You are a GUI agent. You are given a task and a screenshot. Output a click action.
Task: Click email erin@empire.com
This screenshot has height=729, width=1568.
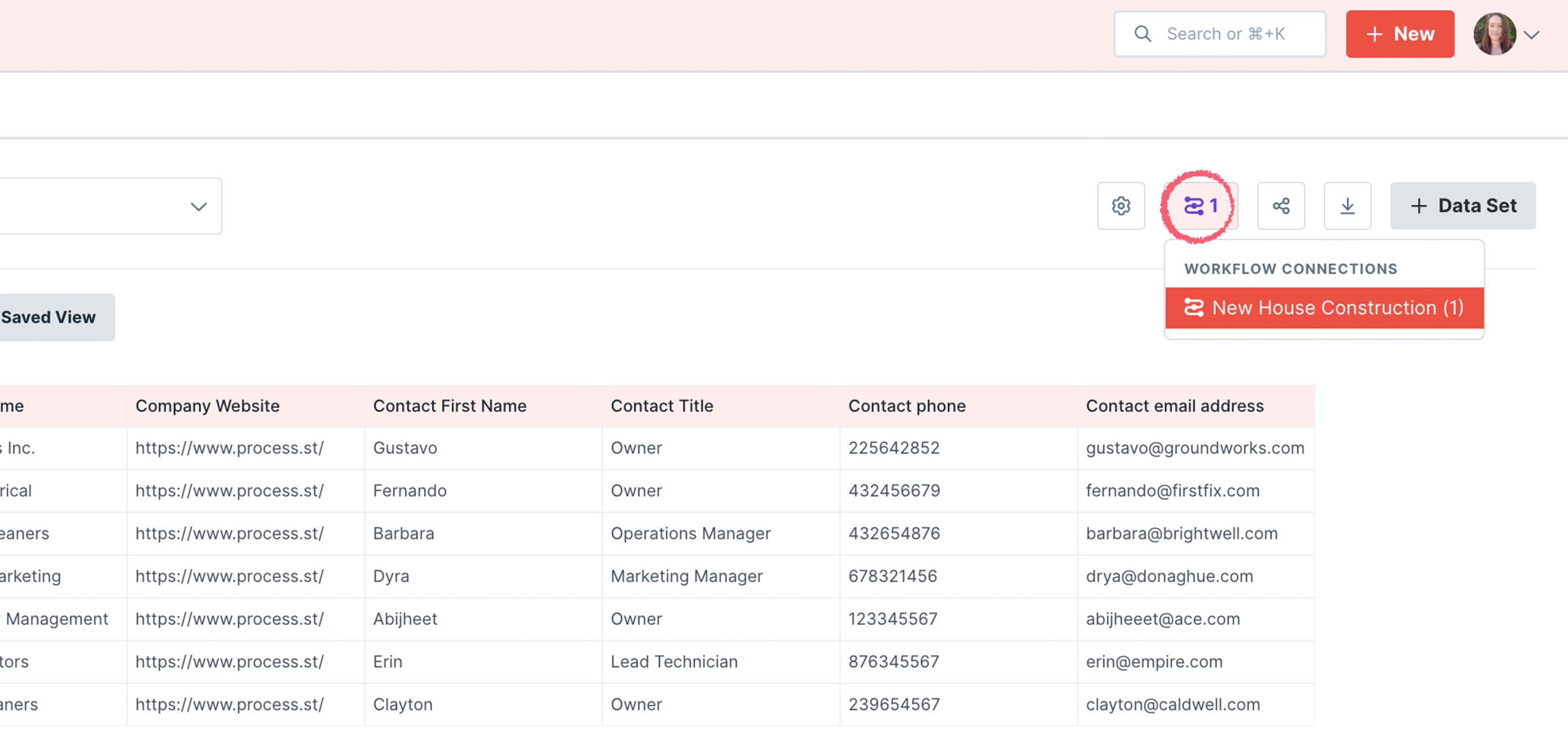[1154, 661]
